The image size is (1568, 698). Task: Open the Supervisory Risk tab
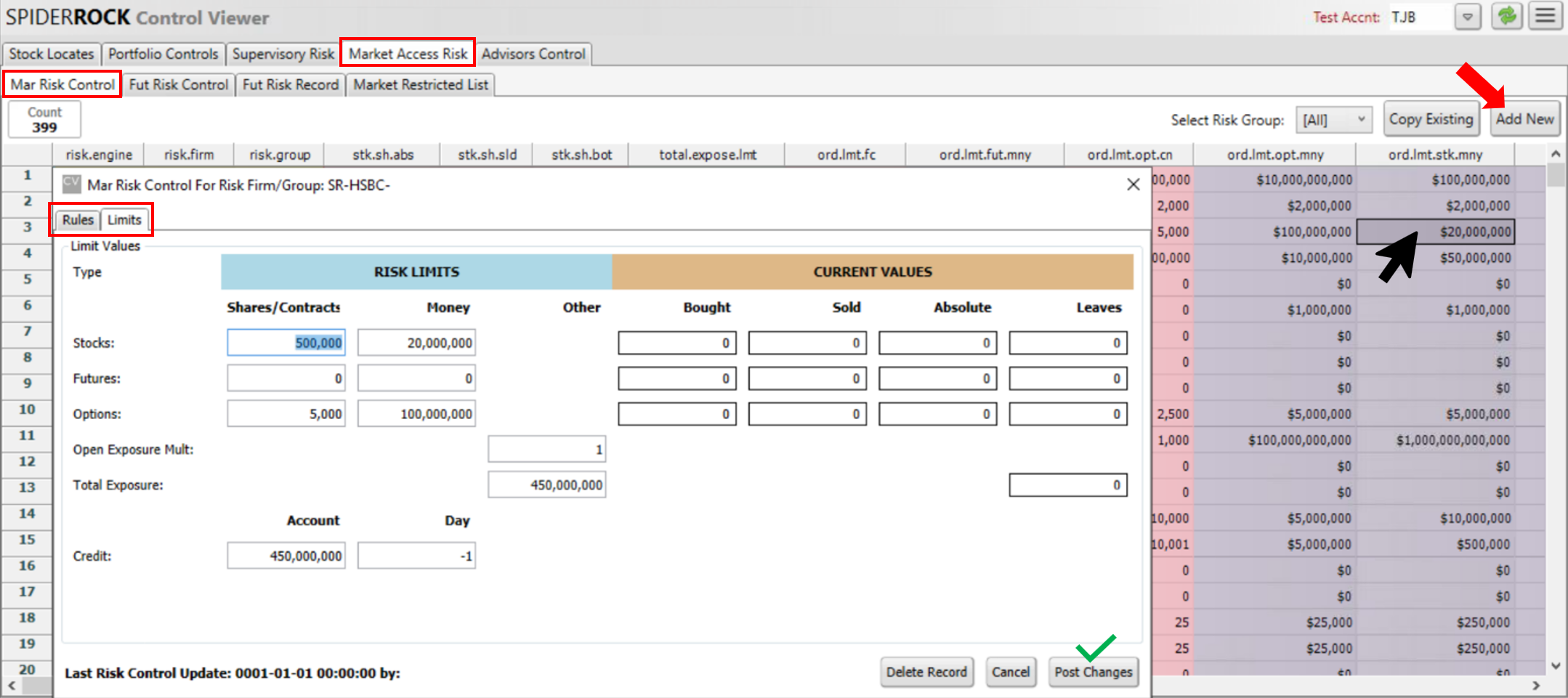283,54
